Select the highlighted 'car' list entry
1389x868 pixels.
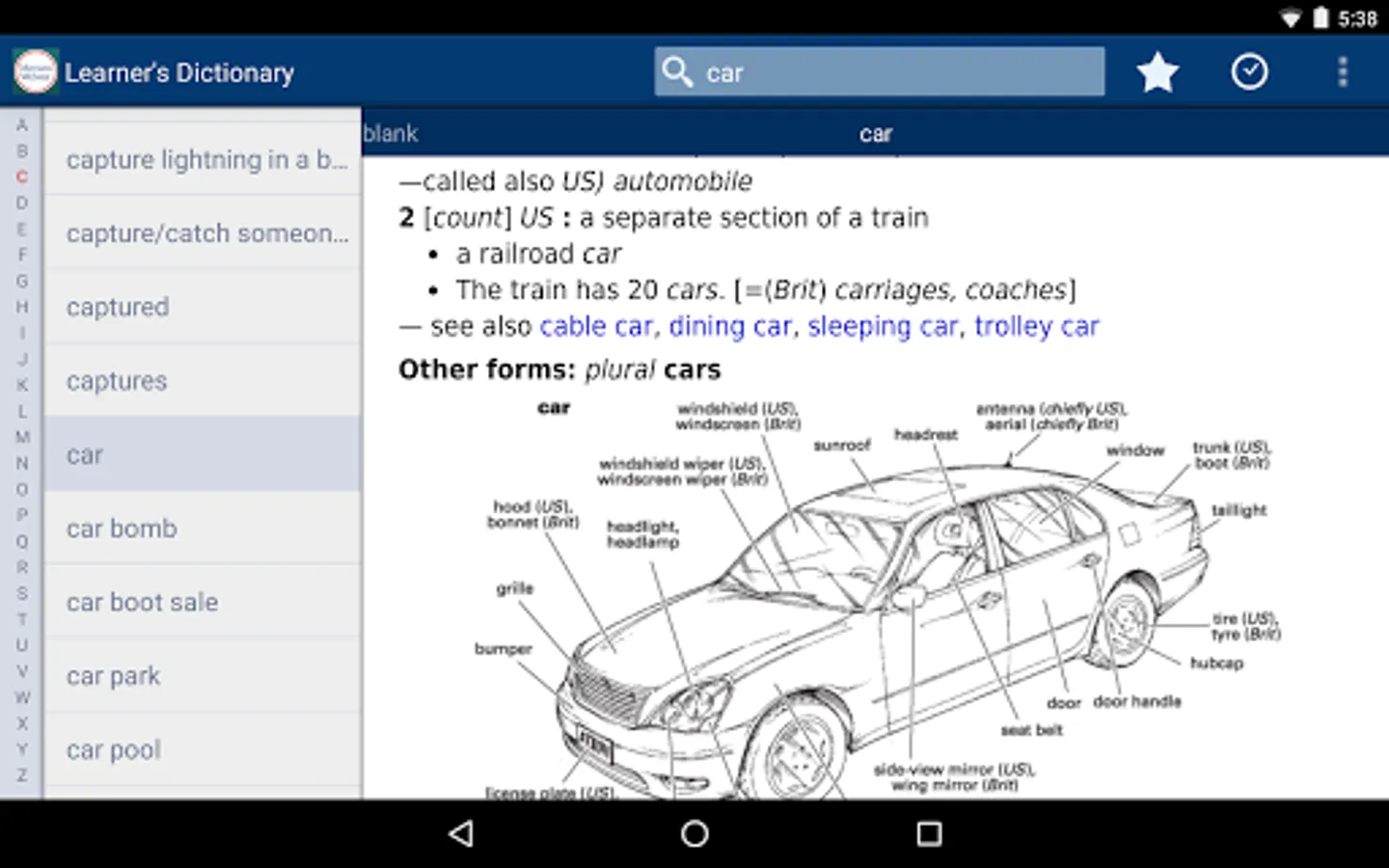point(203,454)
